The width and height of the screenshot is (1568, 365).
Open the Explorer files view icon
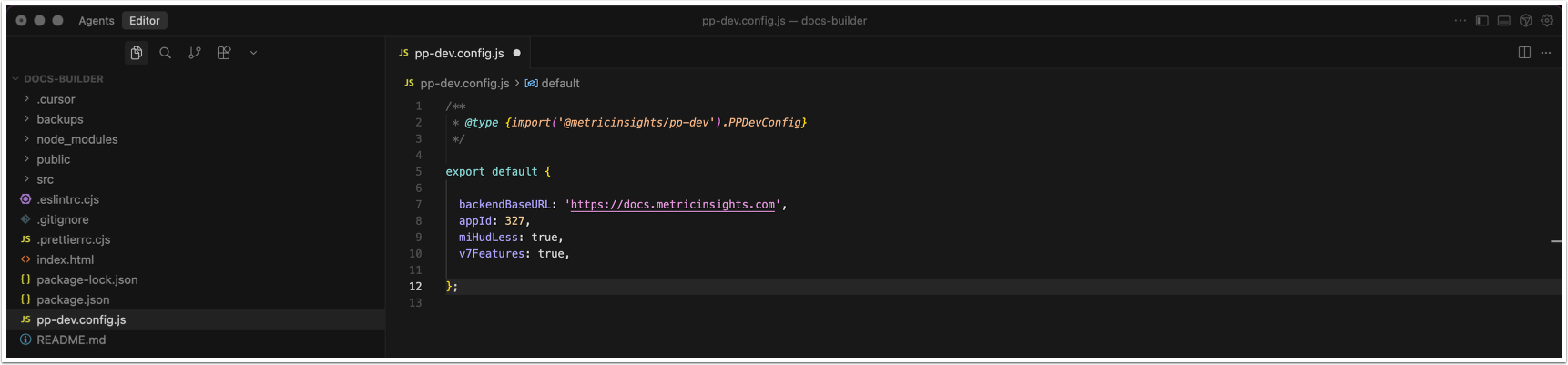(x=137, y=53)
